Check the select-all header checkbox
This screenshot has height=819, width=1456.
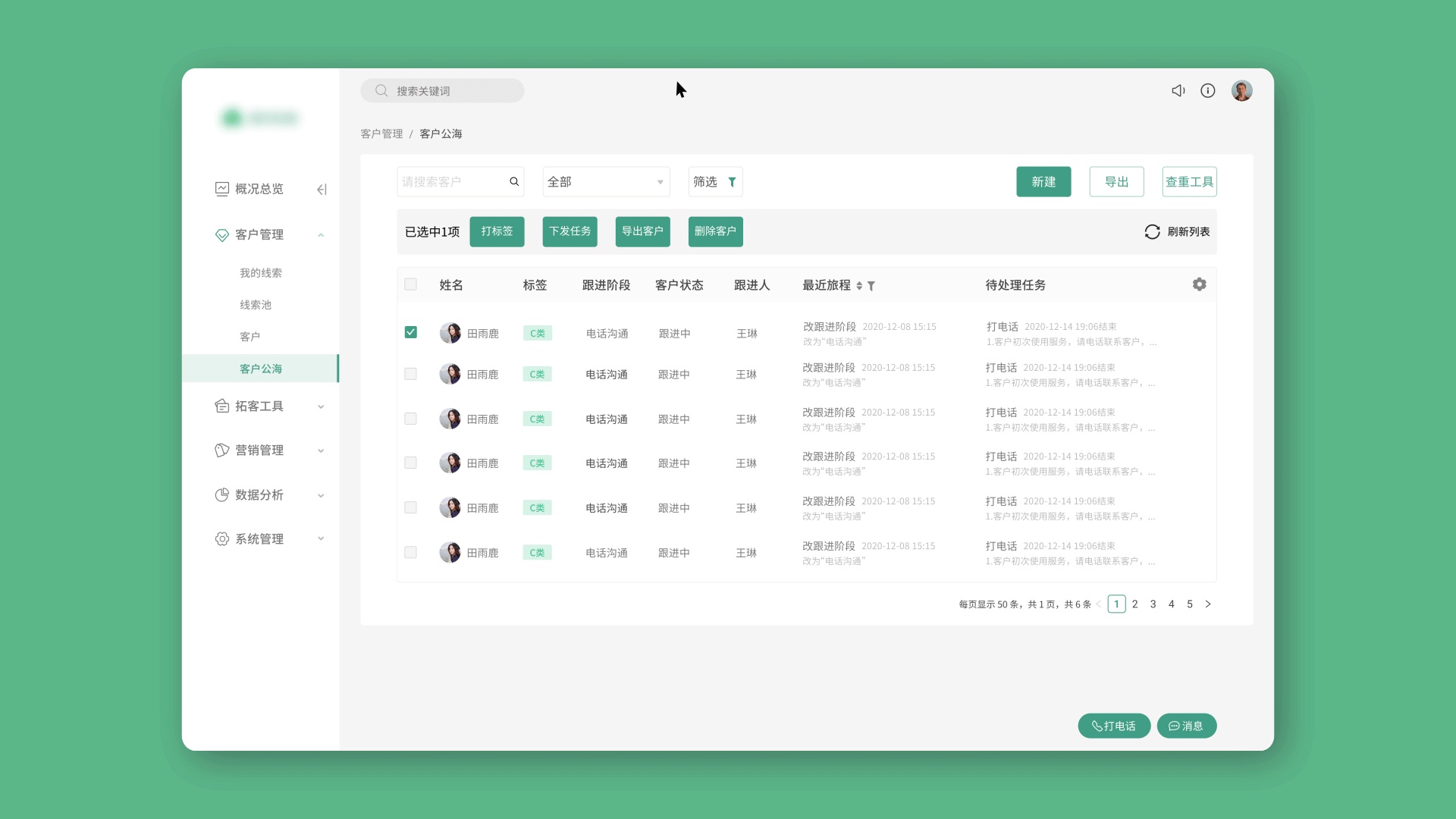pyautogui.click(x=411, y=284)
